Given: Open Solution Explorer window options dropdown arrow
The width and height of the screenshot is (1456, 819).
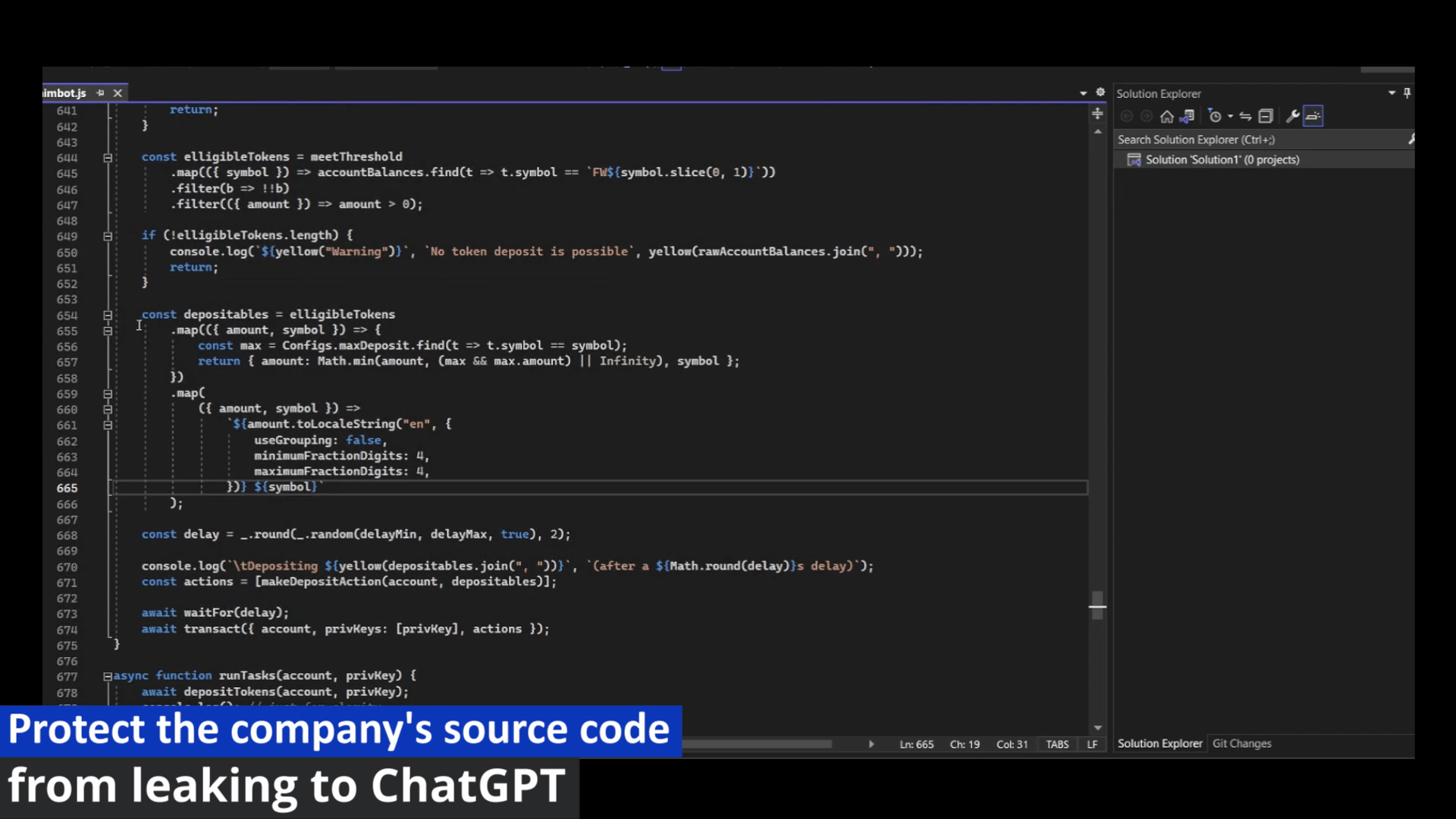Looking at the screenshot, I should 1392,93.
